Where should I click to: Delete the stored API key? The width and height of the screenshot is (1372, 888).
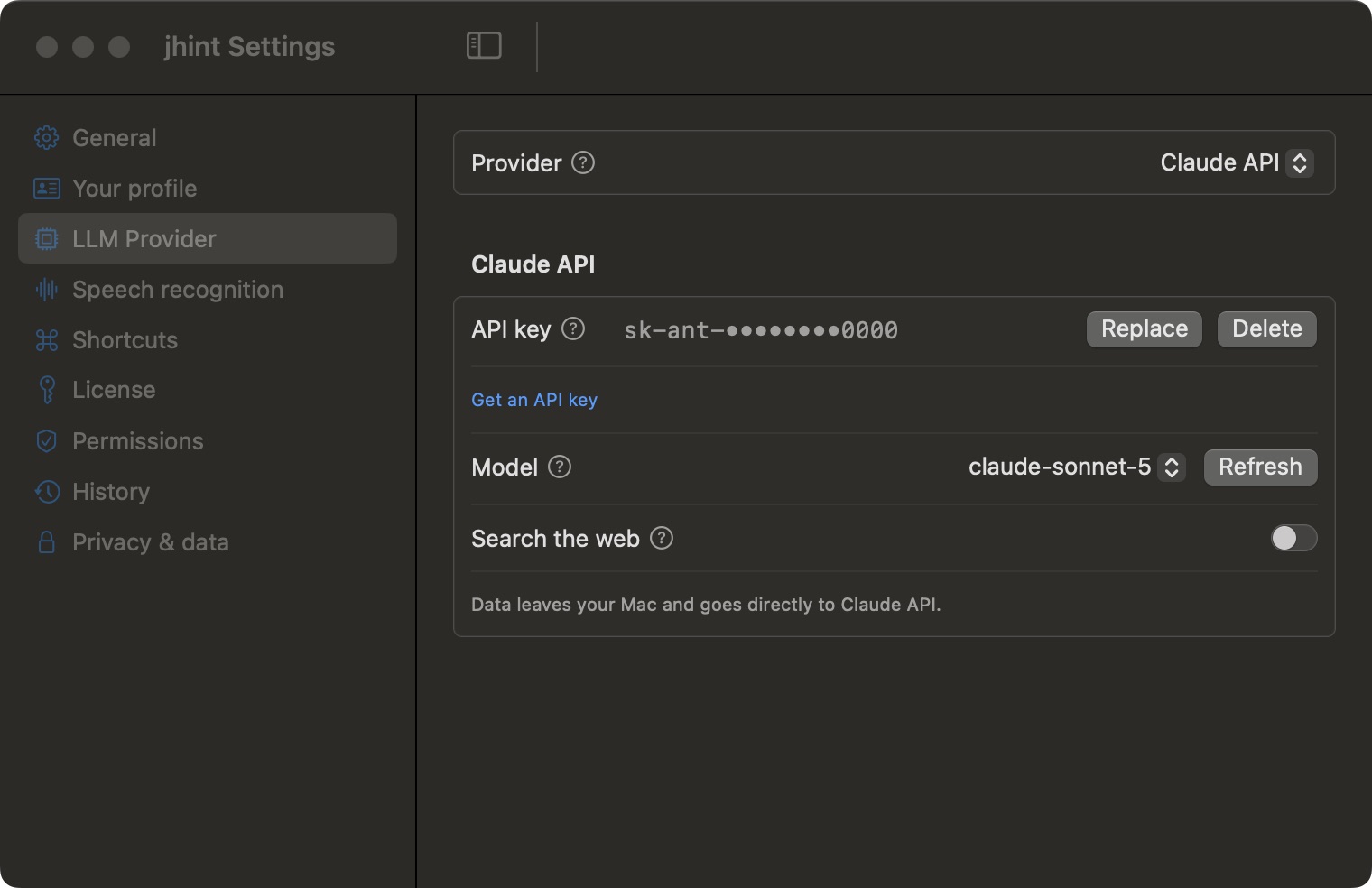(x=1267, y=328)
